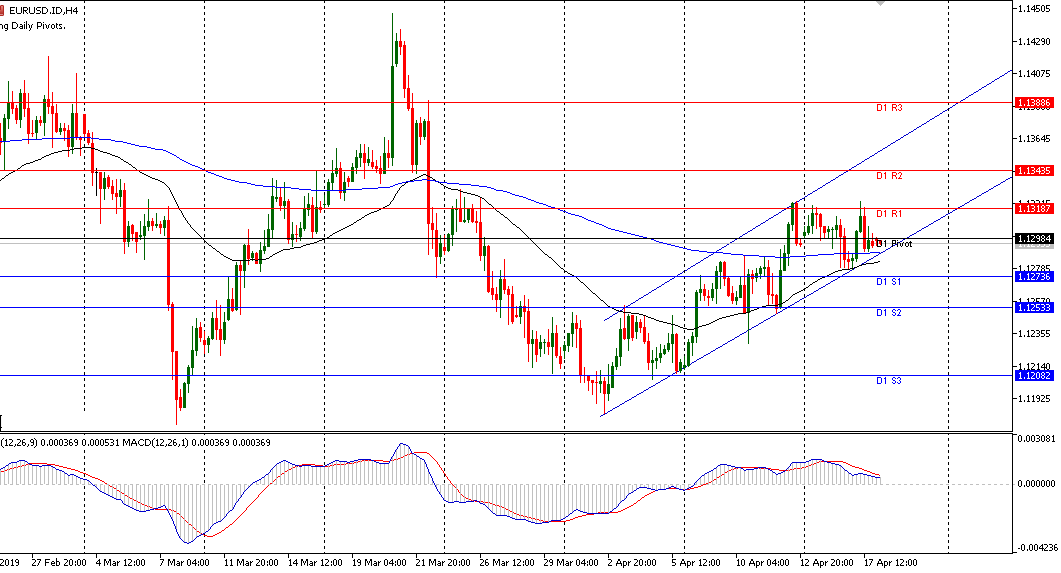
Task: Click the red 1.13886 price tag
Action: click(x=1034, y=103)
